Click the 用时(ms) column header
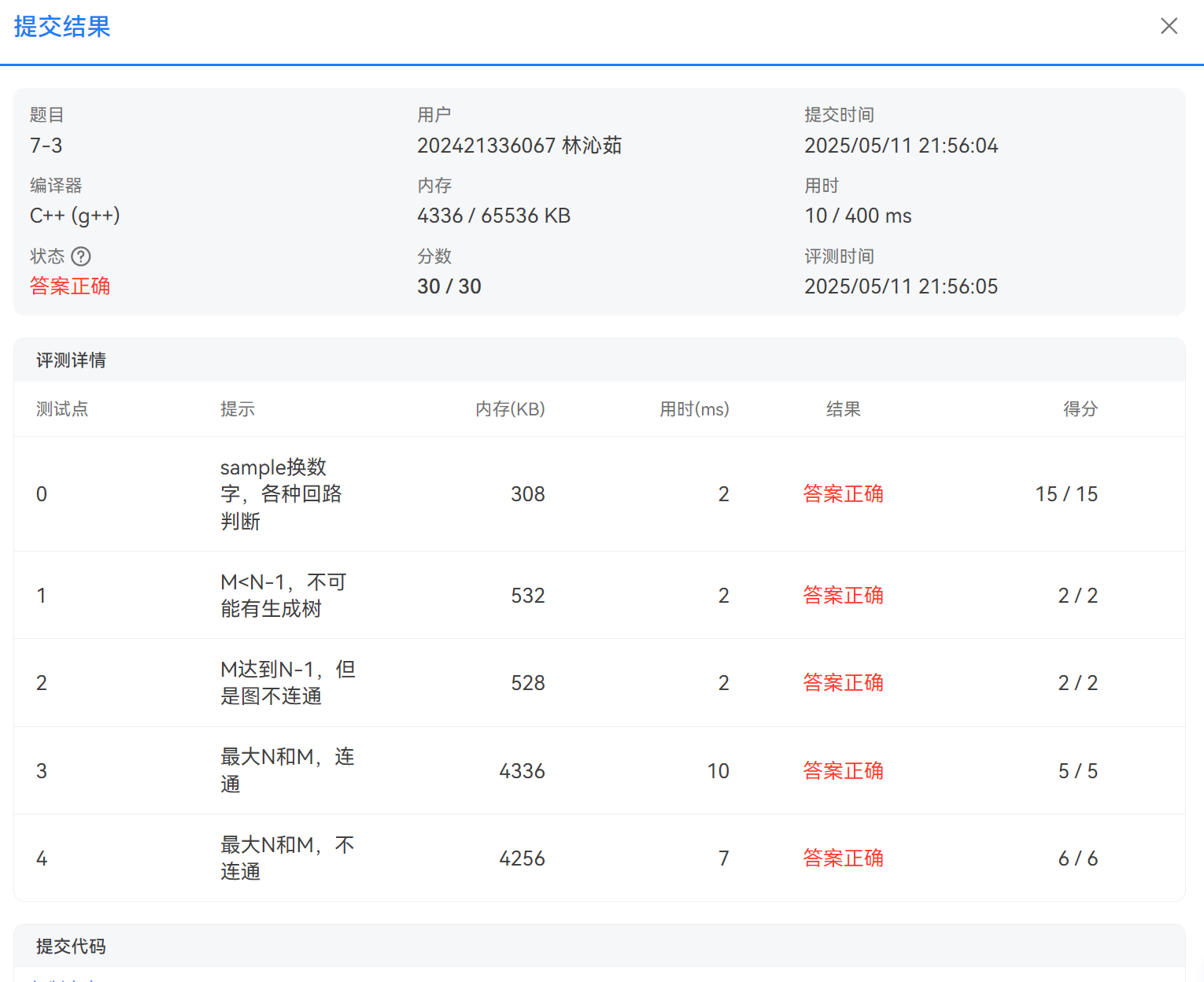This screenshot has width=1204, height=982. [x=694, y=409]
